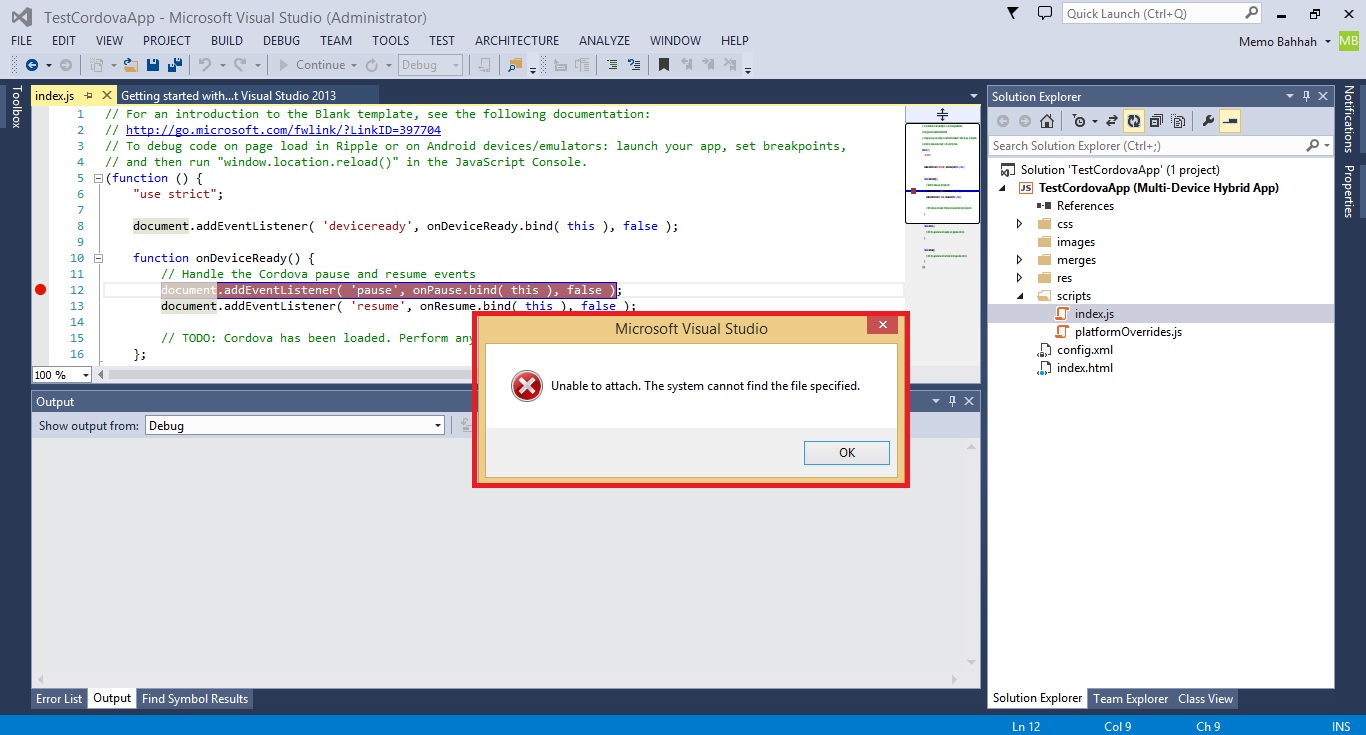Open the TOOLS menu
Screen dimensions: 1366x735
pyautogui.click(x=390, y=41)
